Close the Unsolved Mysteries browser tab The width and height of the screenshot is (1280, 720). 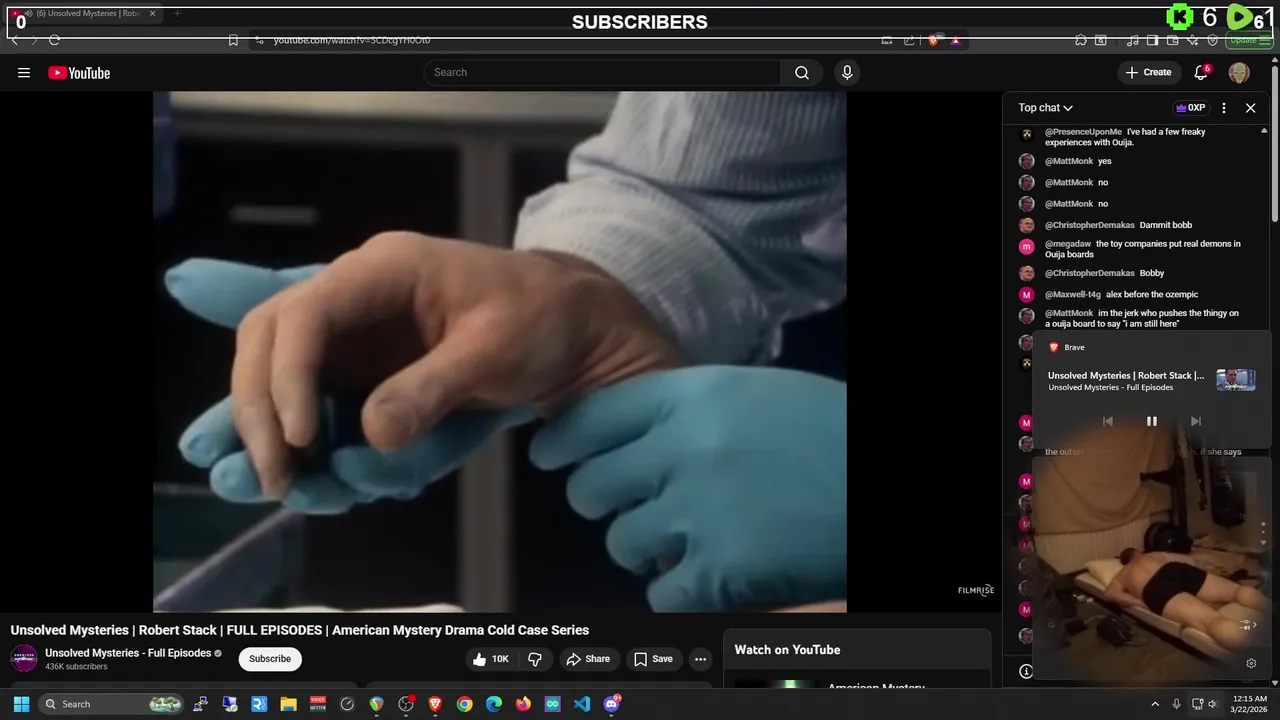pyautogui.click(x=152, y=13)
